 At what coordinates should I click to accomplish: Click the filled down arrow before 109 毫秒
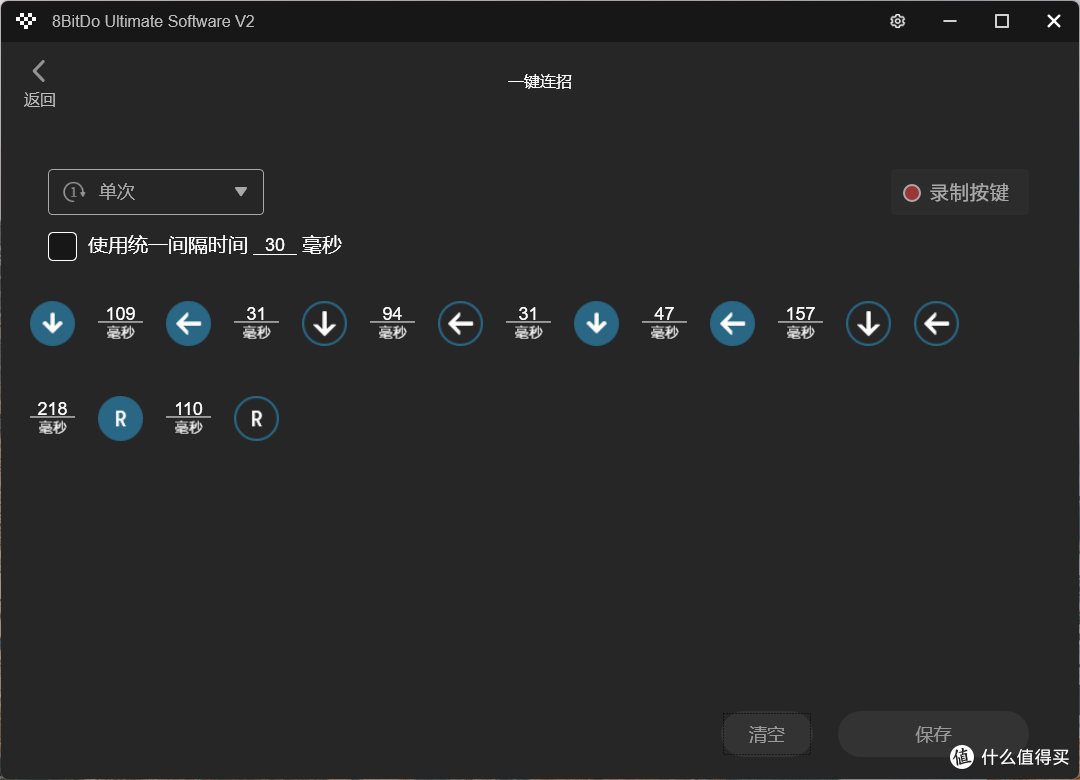[52, 323]
